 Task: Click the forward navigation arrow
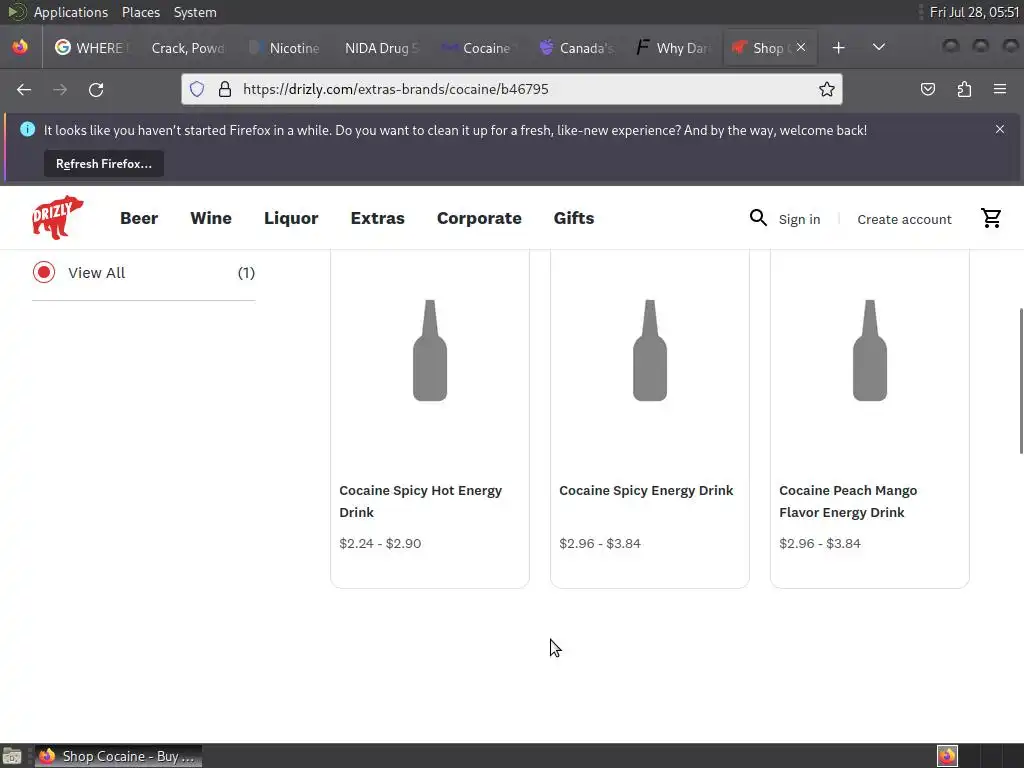tap(60, 89)
